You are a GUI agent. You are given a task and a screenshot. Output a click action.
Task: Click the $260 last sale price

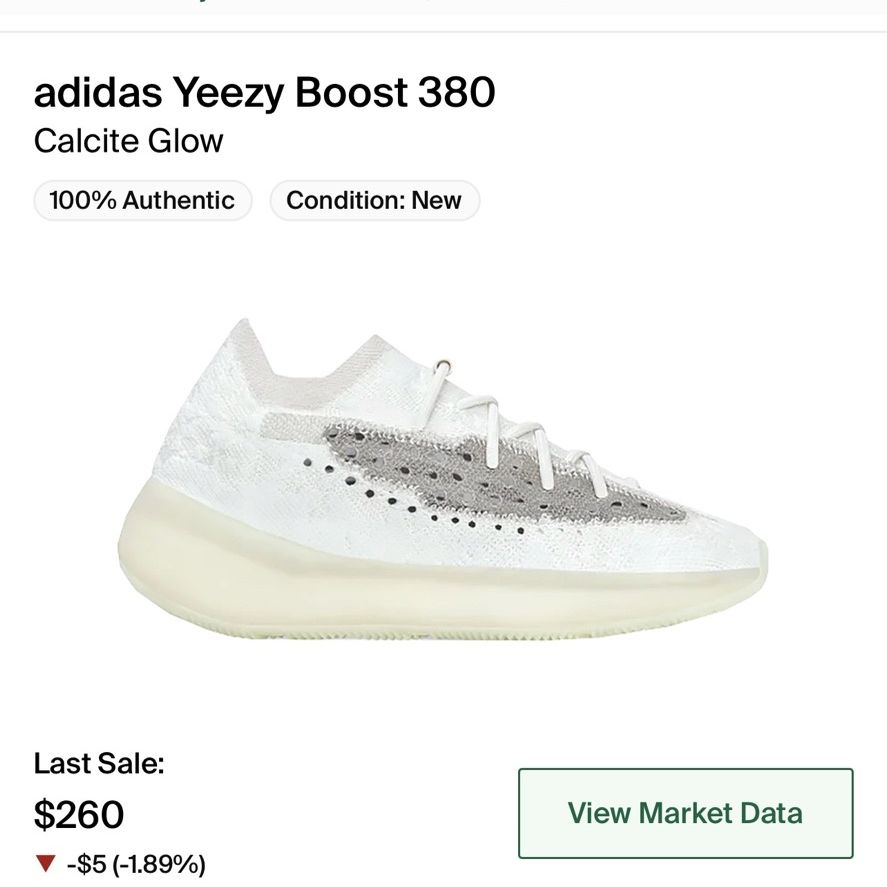point(79,815)
